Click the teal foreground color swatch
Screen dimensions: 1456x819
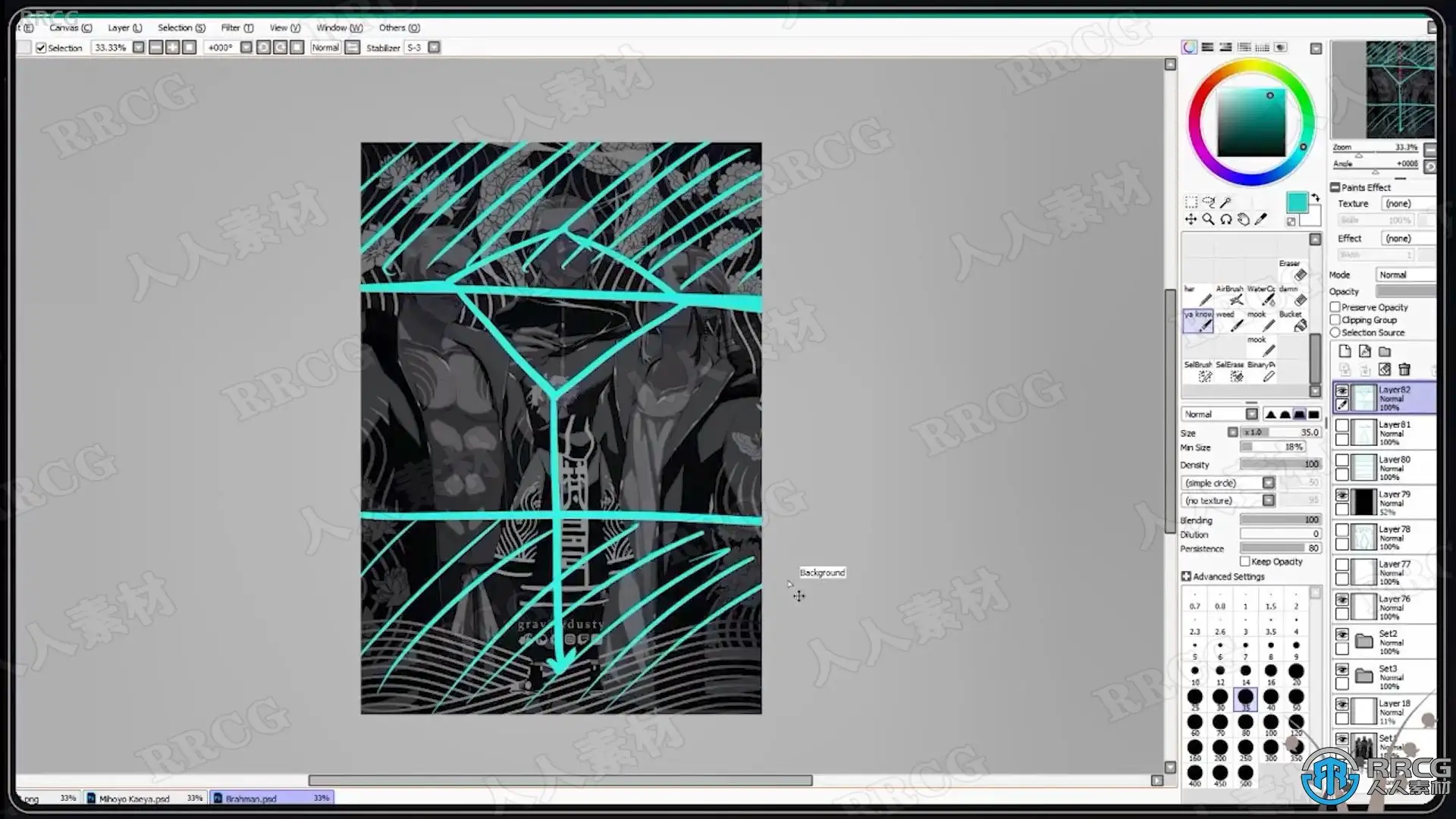1297,202
